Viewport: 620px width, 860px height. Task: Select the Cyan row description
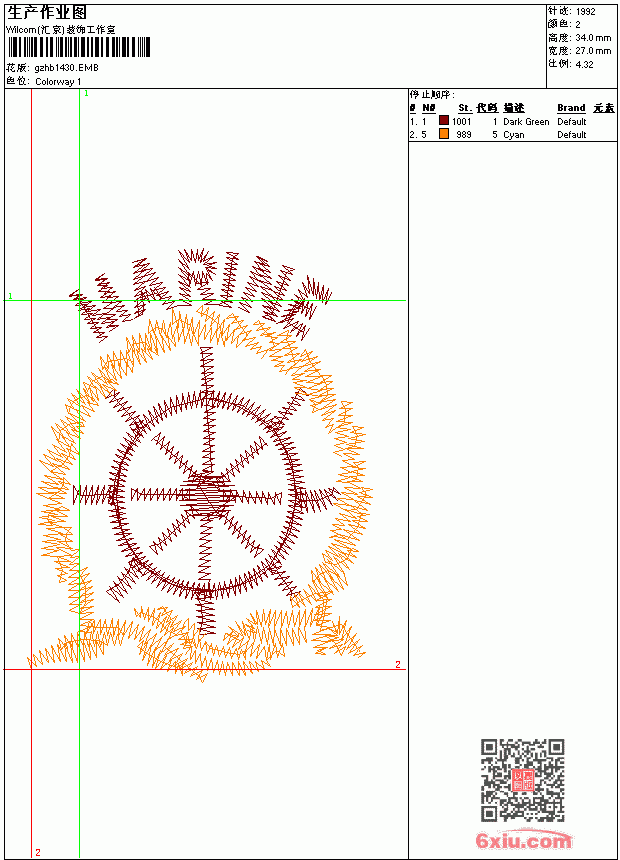pos(514,135)
